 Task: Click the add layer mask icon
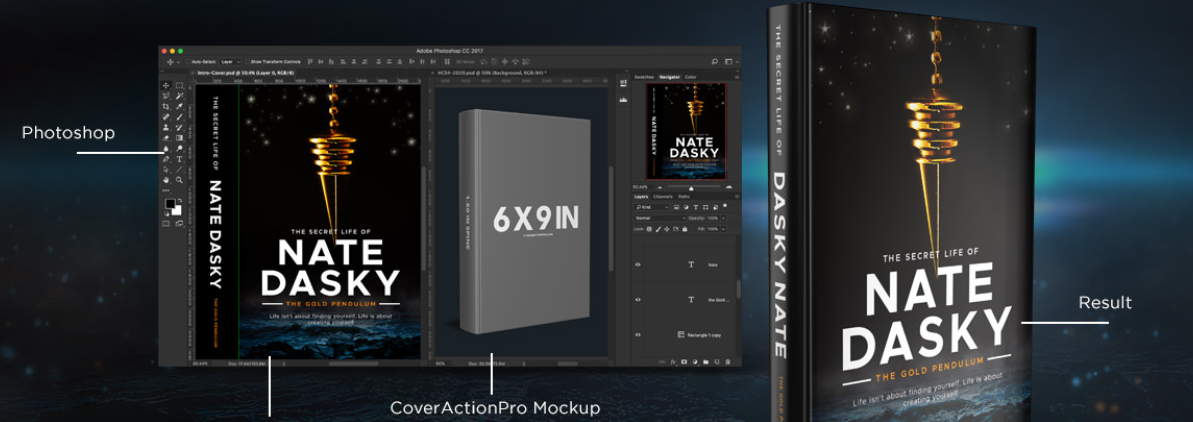(684, 361)
